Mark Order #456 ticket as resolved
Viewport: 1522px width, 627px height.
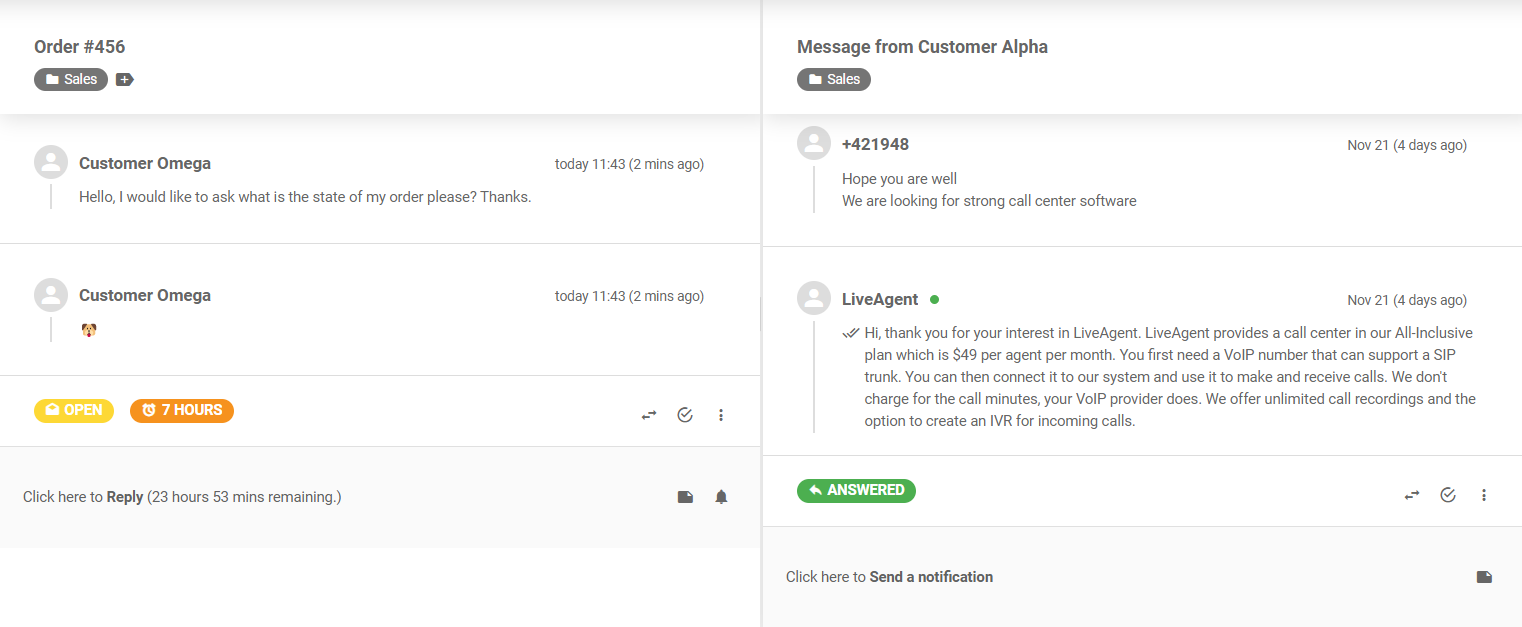click(685, 415)
